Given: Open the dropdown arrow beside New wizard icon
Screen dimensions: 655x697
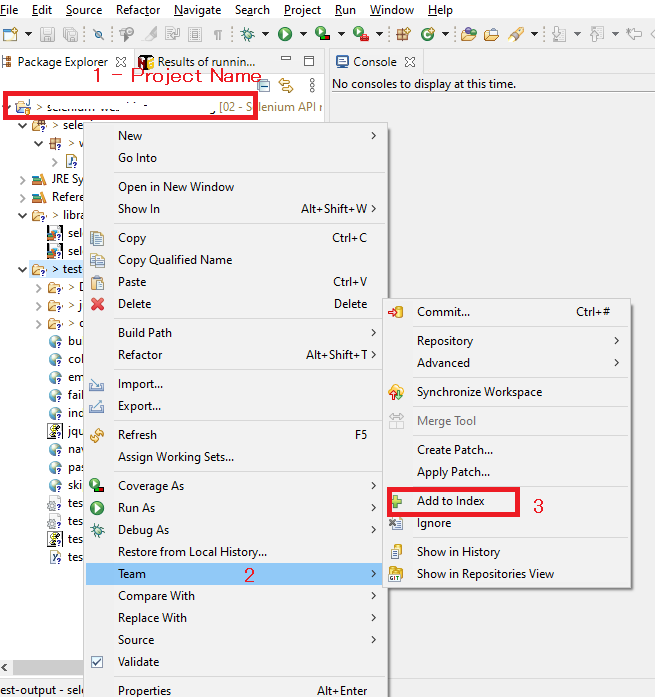Looking at the screenshot, I should [x=28, y=34].
